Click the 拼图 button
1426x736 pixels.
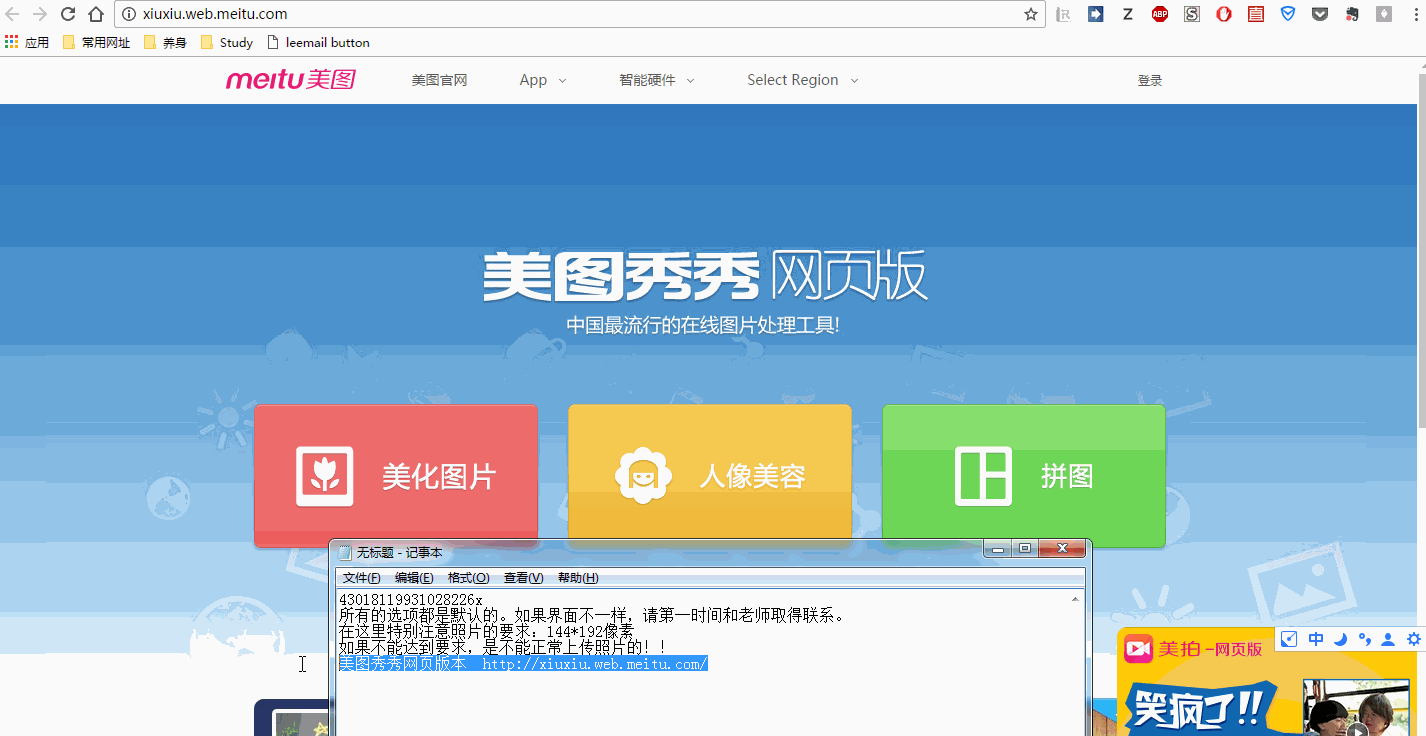point(1024,476)
